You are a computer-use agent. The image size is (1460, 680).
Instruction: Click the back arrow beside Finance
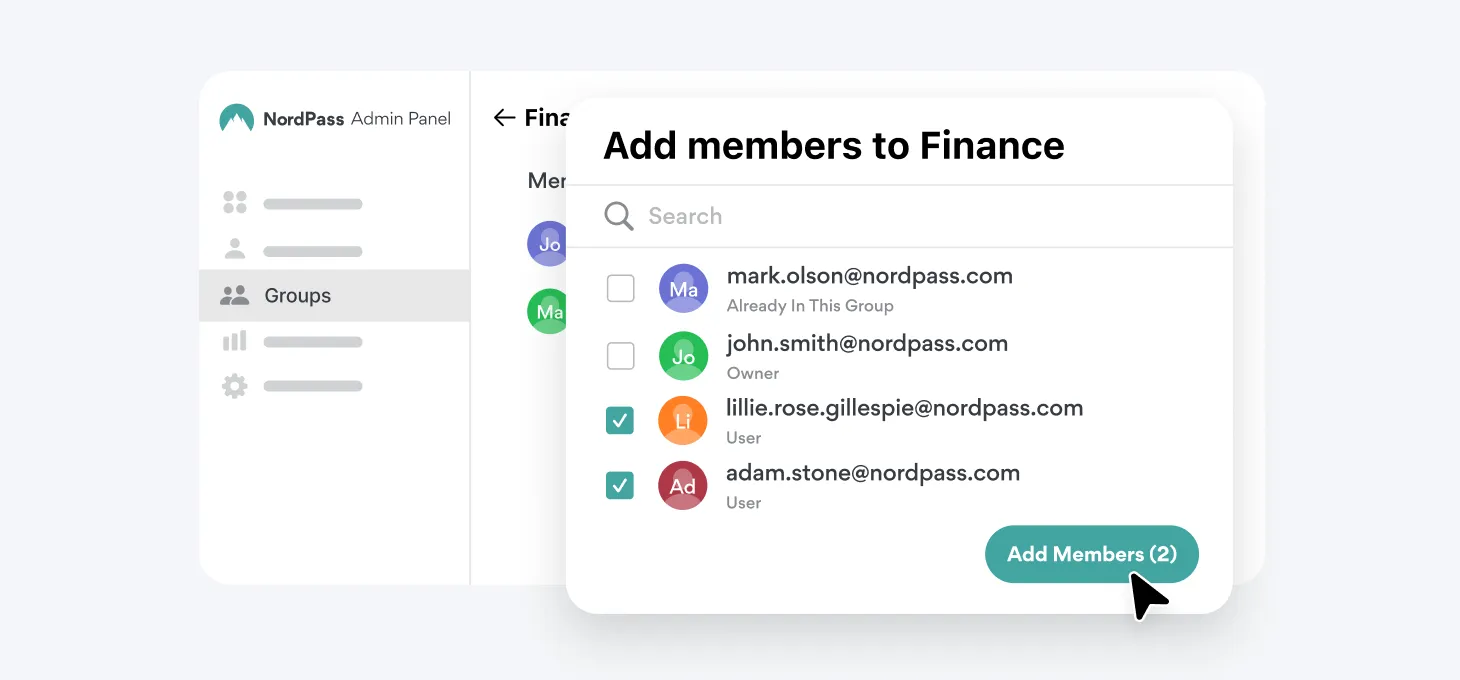pos(504,118)
